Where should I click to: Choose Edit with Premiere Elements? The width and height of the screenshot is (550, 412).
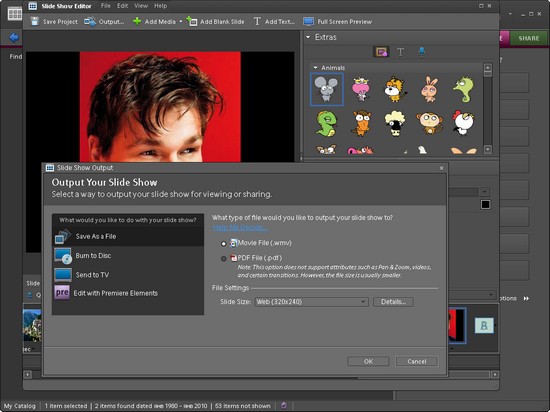point(128,293)
